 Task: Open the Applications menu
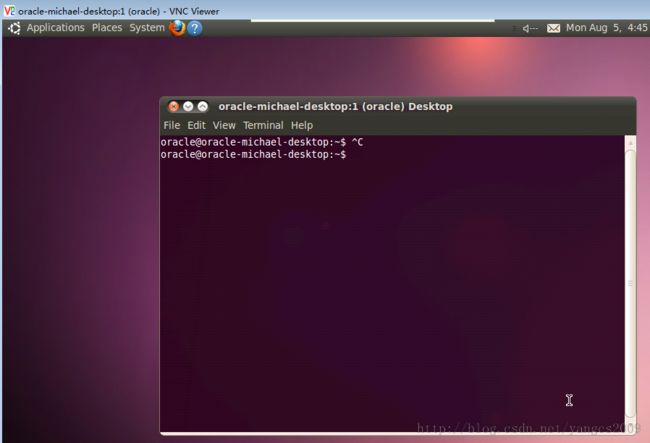point(56,28)
